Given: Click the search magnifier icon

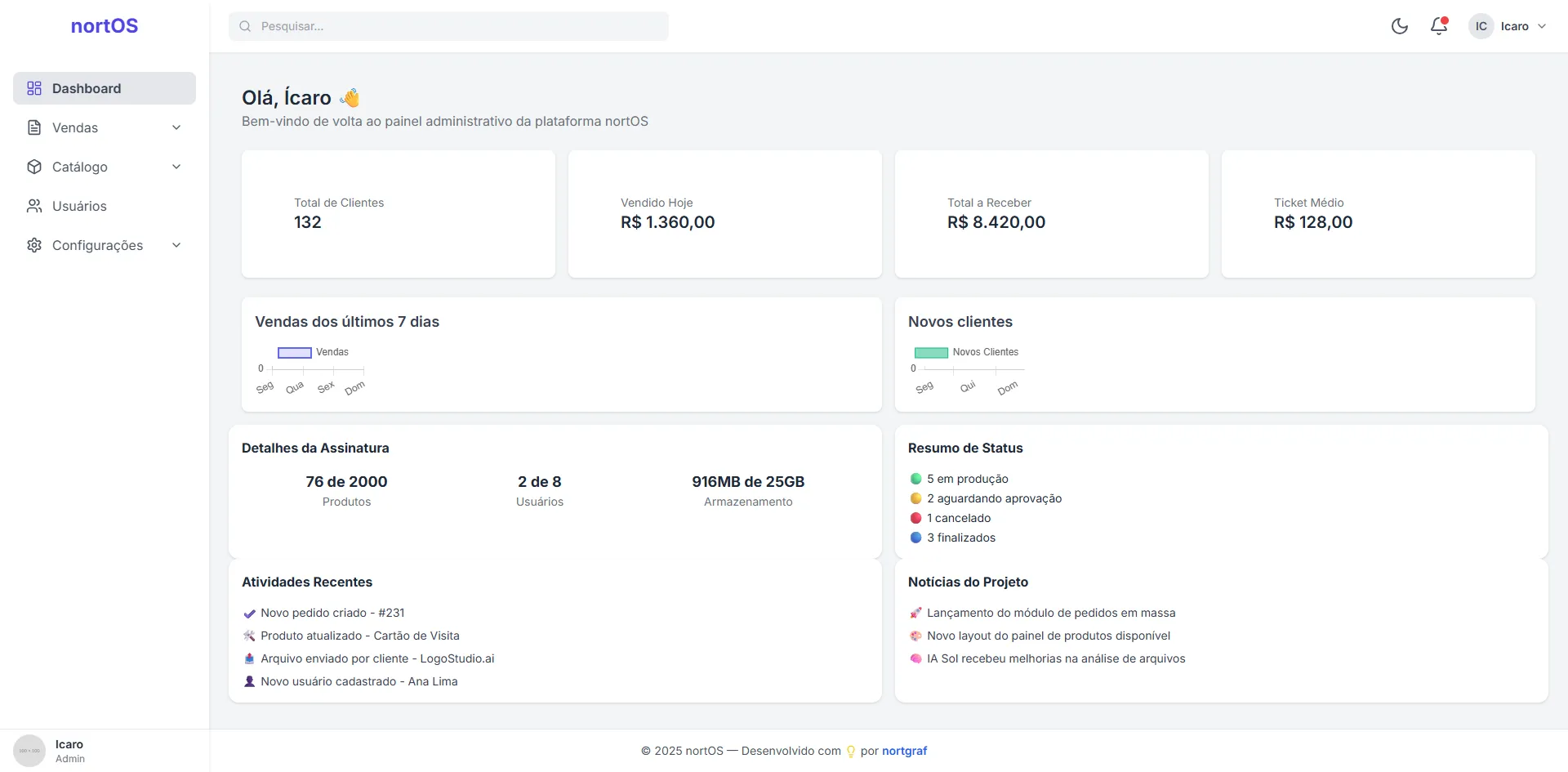Looking at the screenshot, I should click(x=245, y=26).
